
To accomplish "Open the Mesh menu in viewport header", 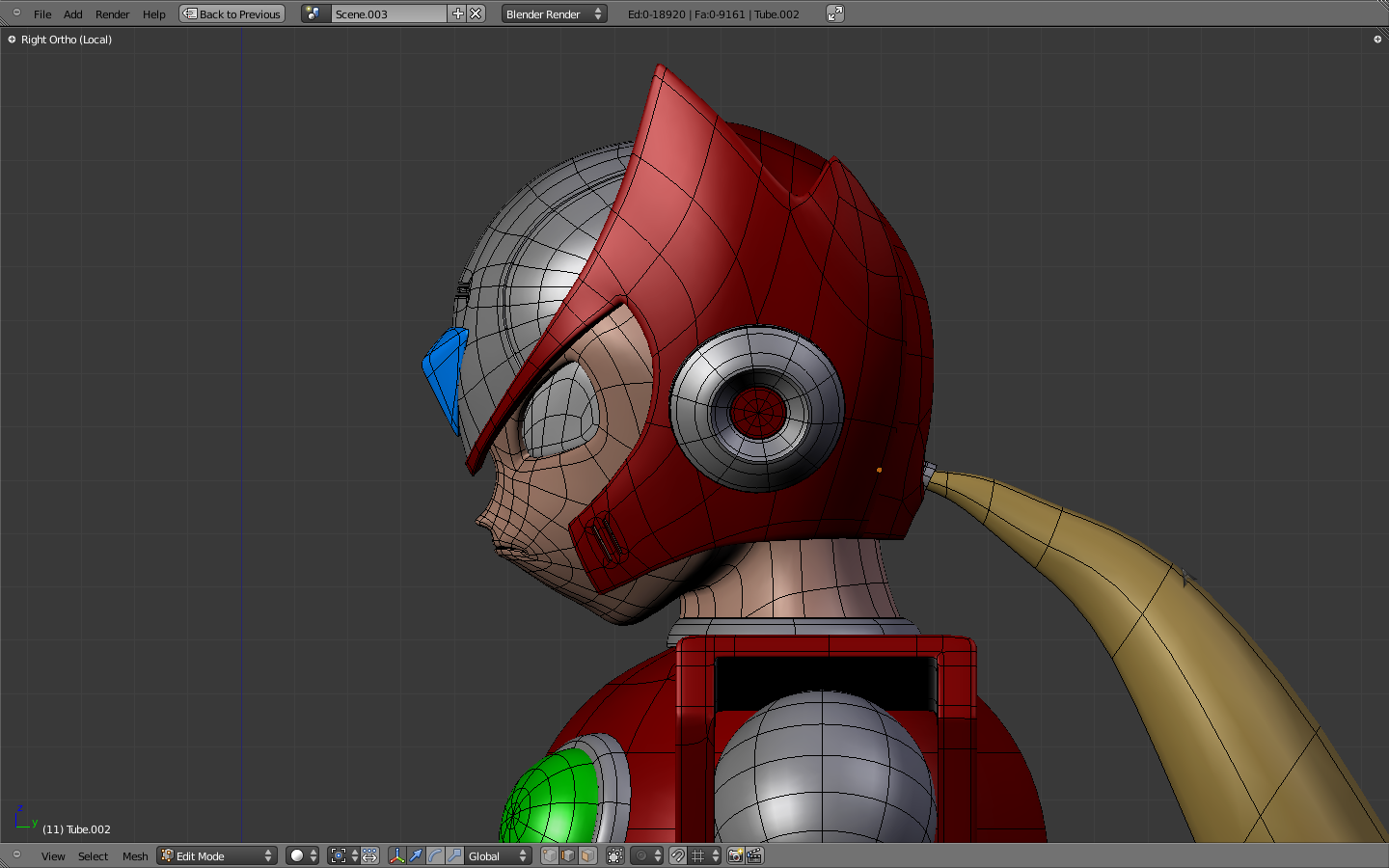I will tap(135, 856).
